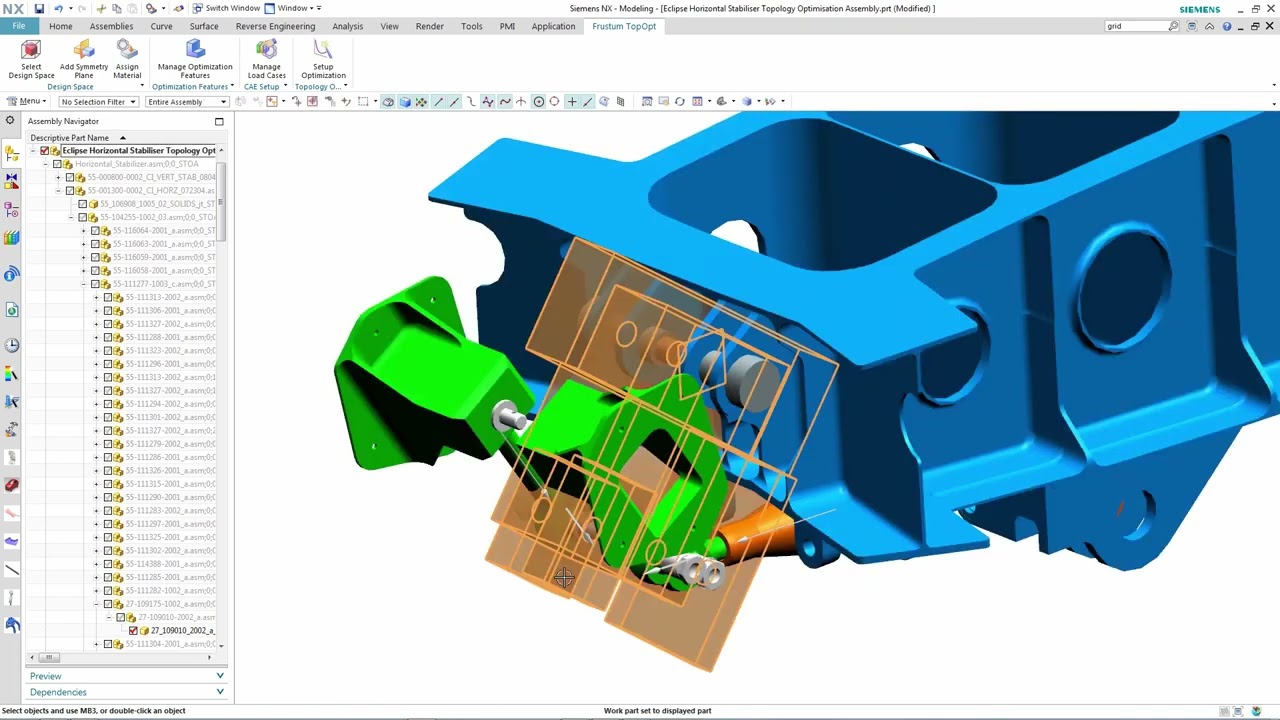1280x720 pixels.
Task: Uncheck 55-000800-0002_CI_VERT_STAB component
Action: (x=69, y=177)
